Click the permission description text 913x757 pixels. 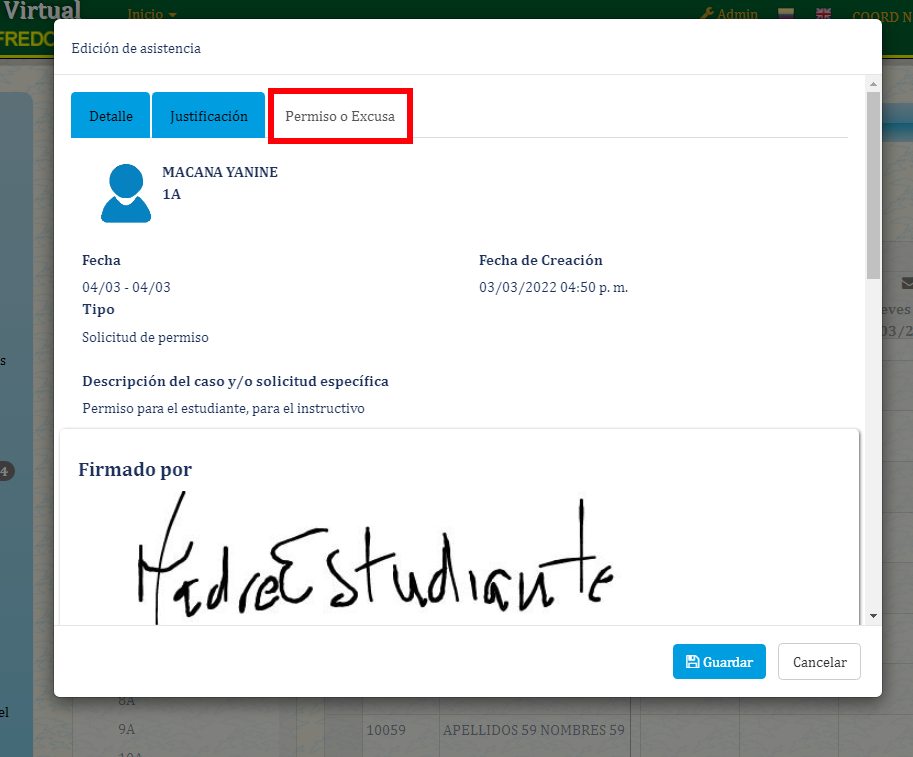pyautogui.click(x=223, y=408)
